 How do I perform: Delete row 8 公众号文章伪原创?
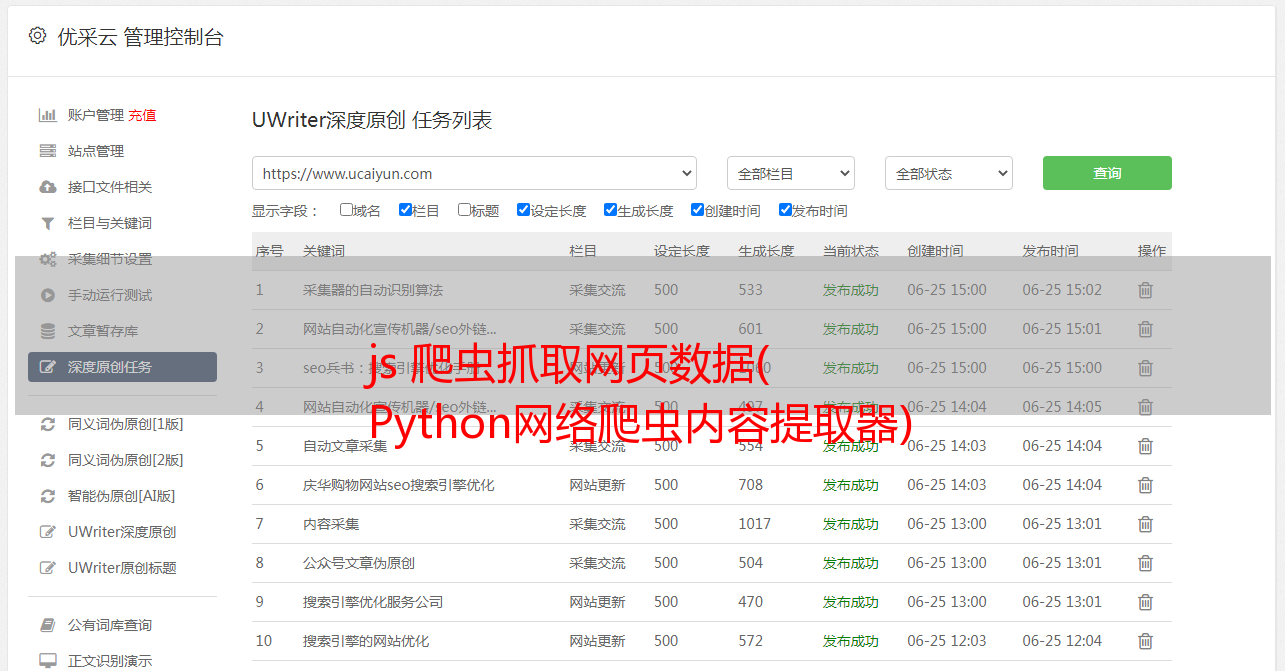(1145, 563)
